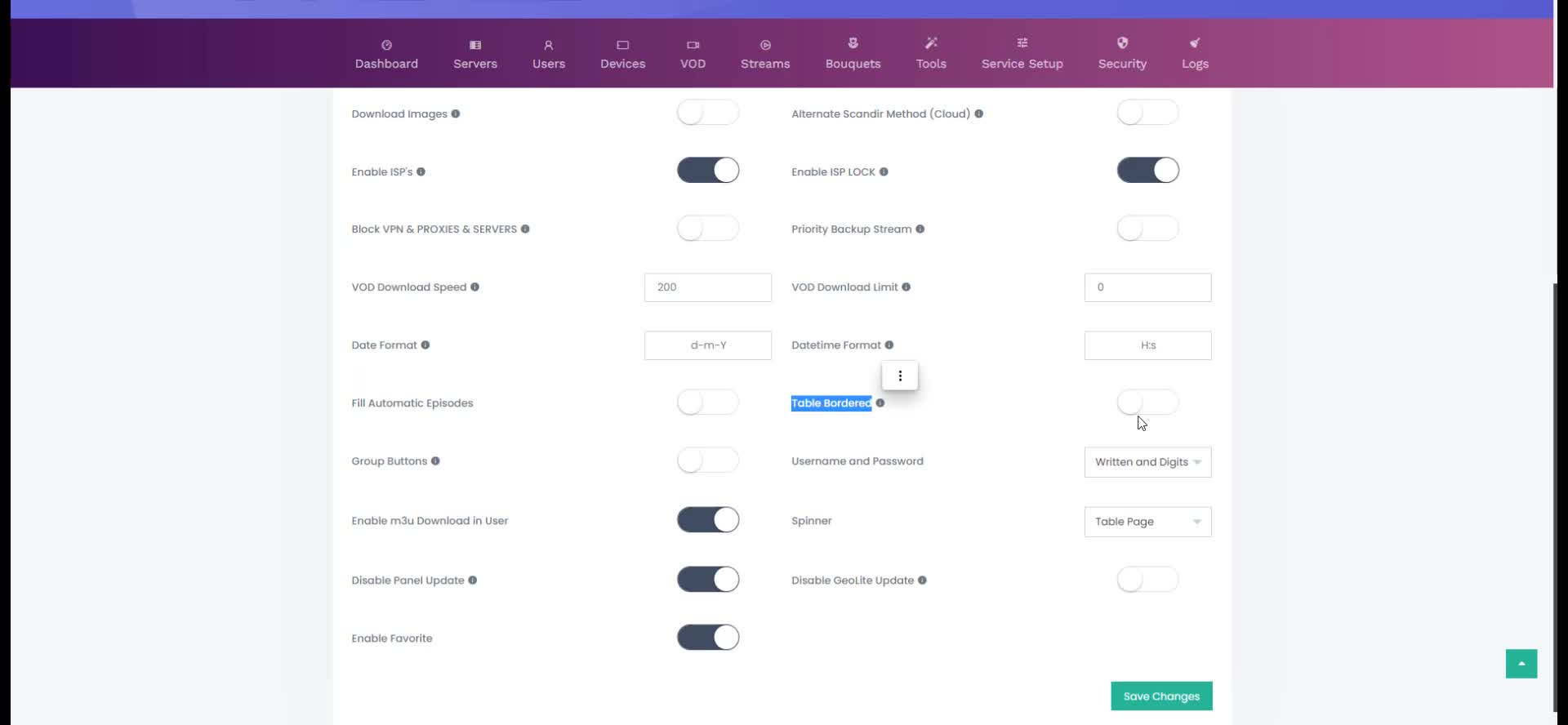Open the Bouquets menu
The image size is (1568, 725).
pos(853,54)
